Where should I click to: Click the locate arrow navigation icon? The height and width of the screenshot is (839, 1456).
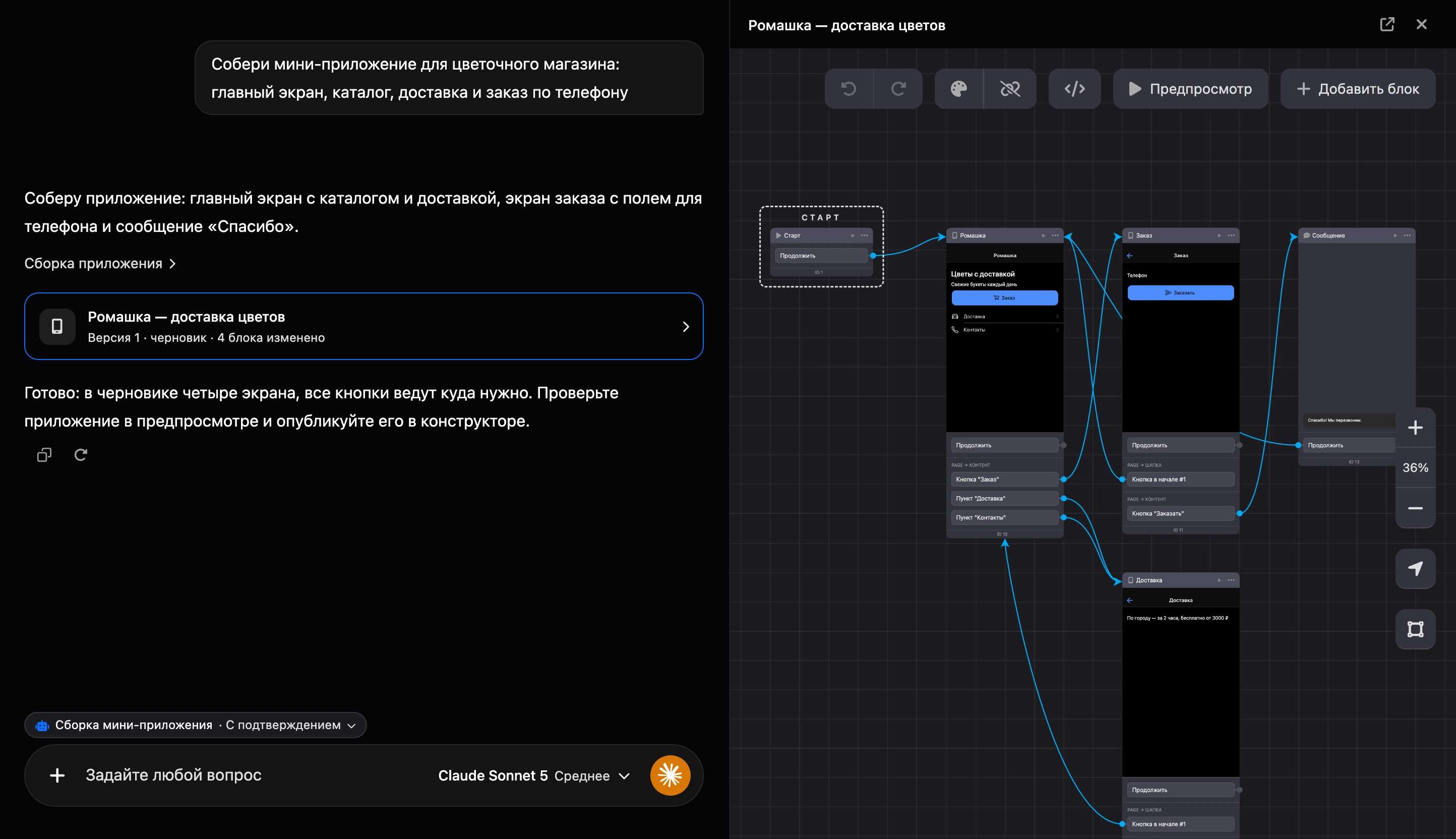point(1415,569)
